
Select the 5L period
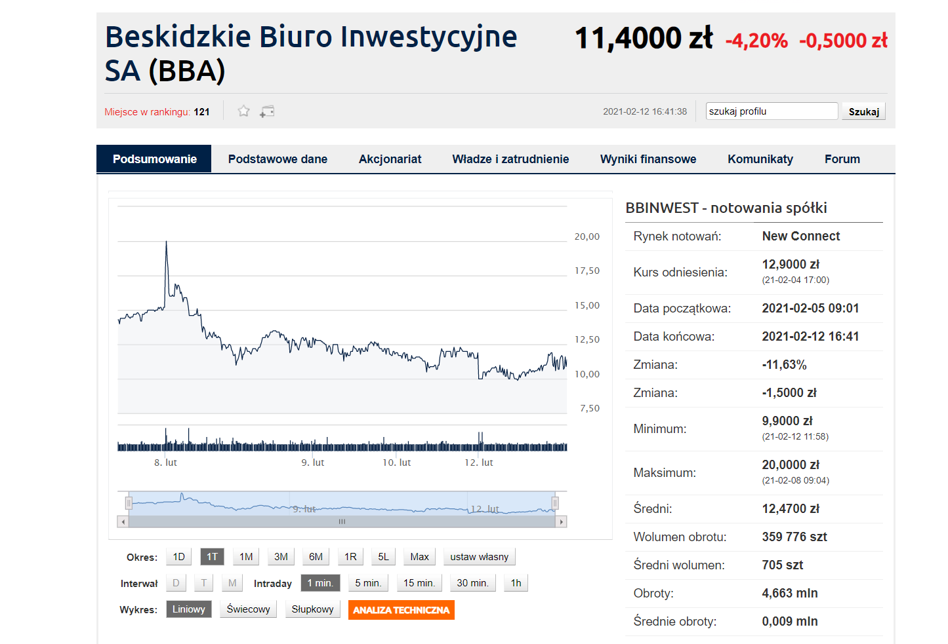[x=383, y=557]
